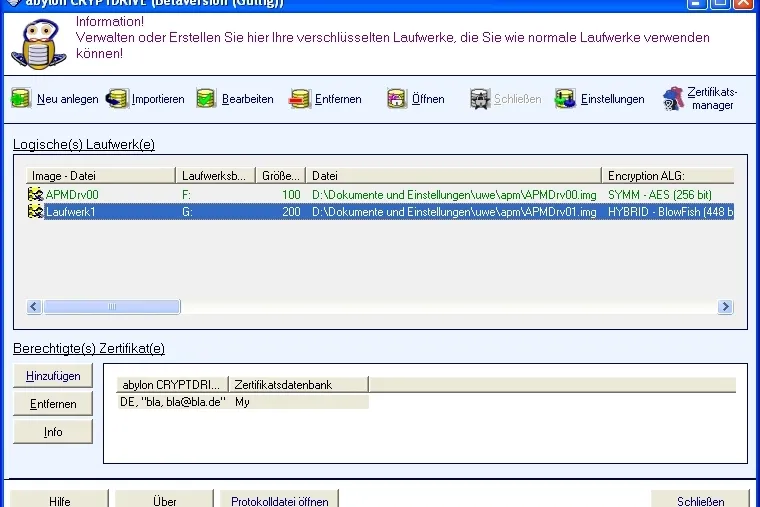Click the Importieren label in toolbar

pos(158,99)
